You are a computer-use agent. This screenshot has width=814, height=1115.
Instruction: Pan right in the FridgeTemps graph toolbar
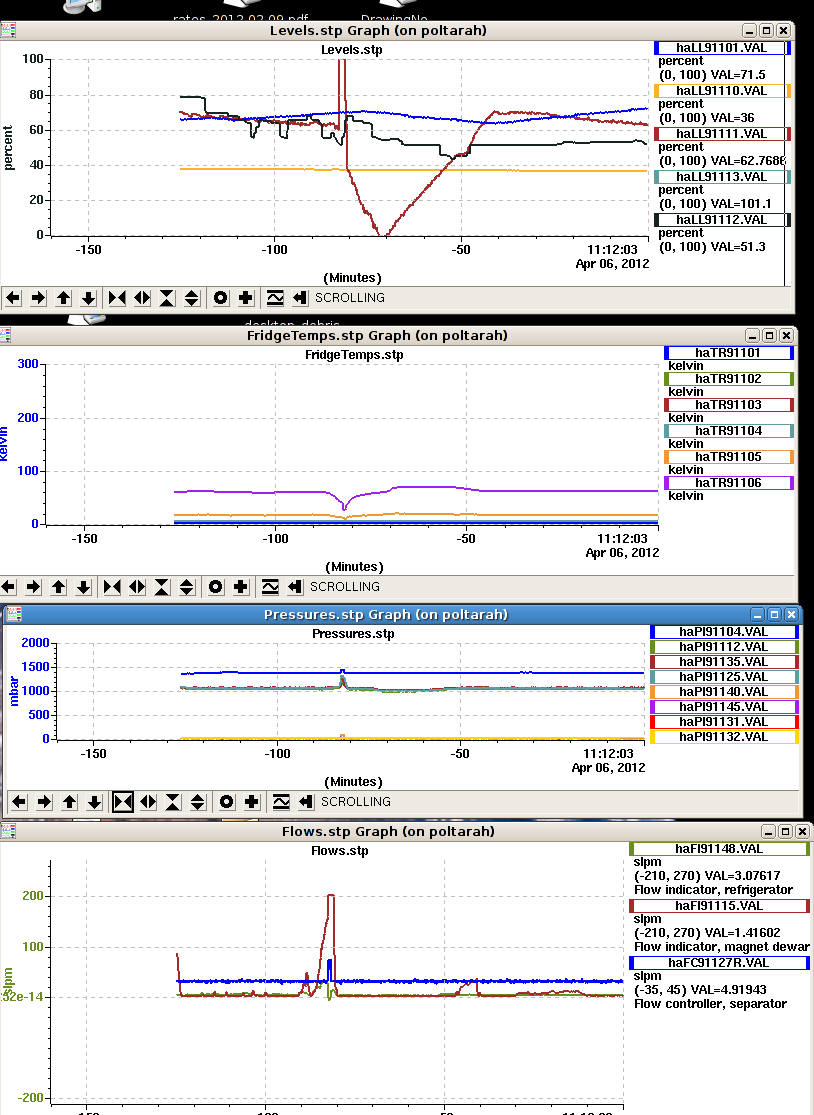(x=33, y=587)
